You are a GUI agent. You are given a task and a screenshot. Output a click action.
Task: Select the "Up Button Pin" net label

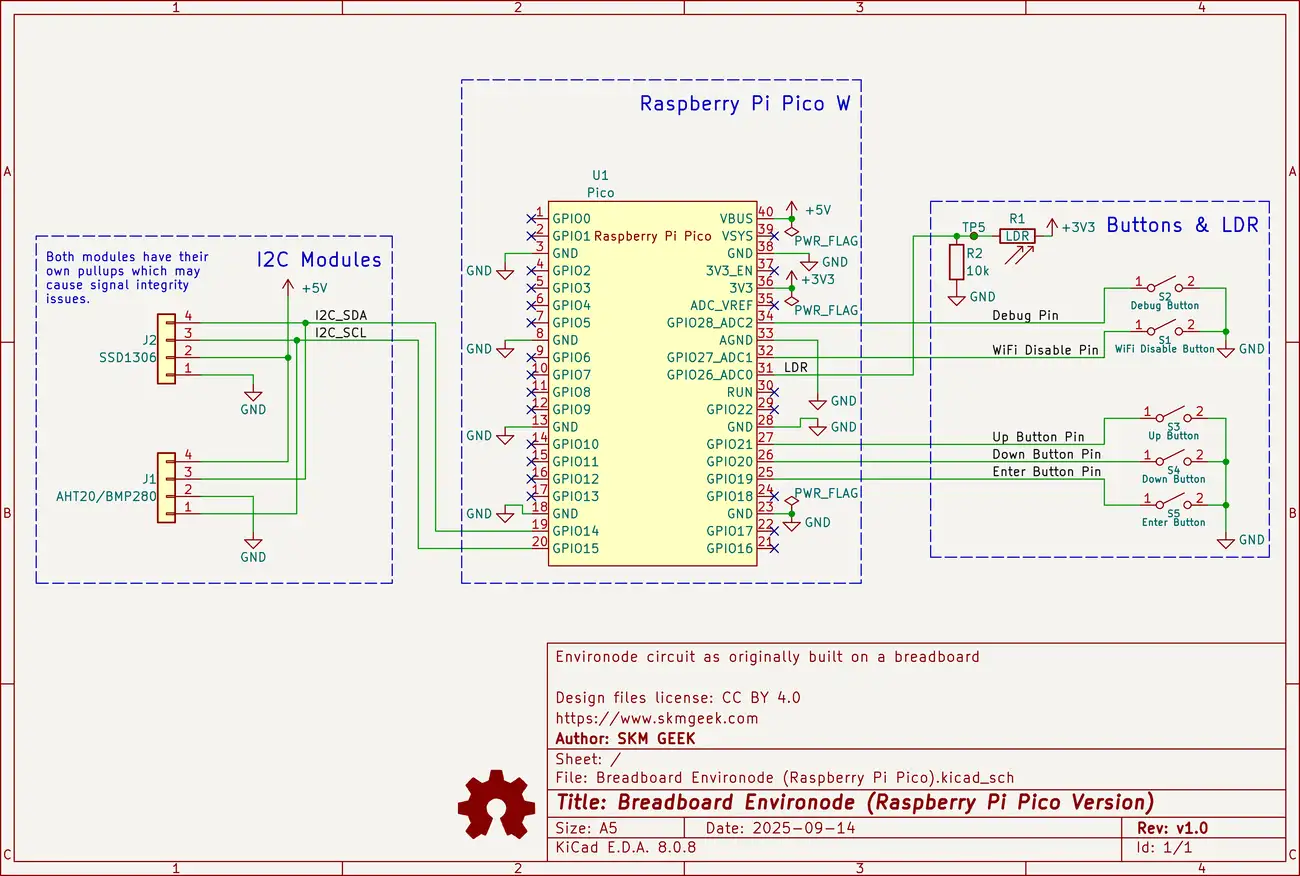pos(1038,437)
